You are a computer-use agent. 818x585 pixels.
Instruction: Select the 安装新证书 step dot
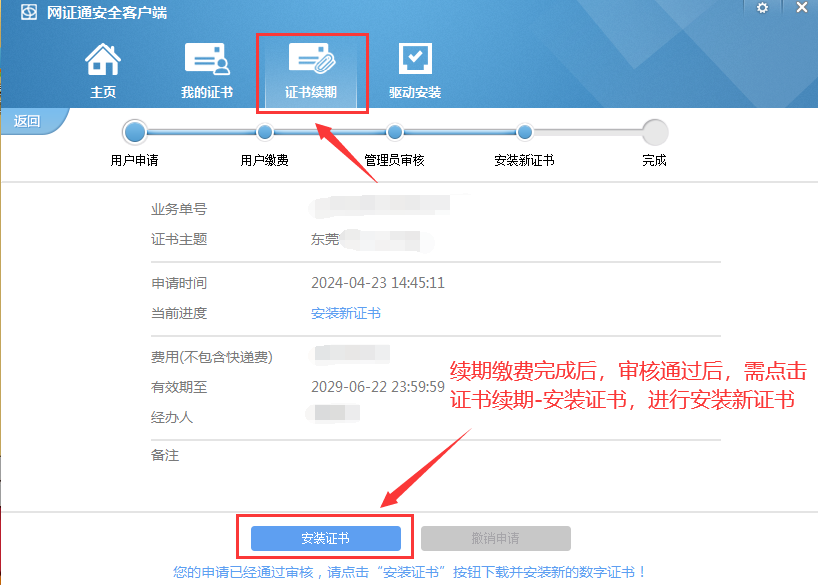pos(525,132)
